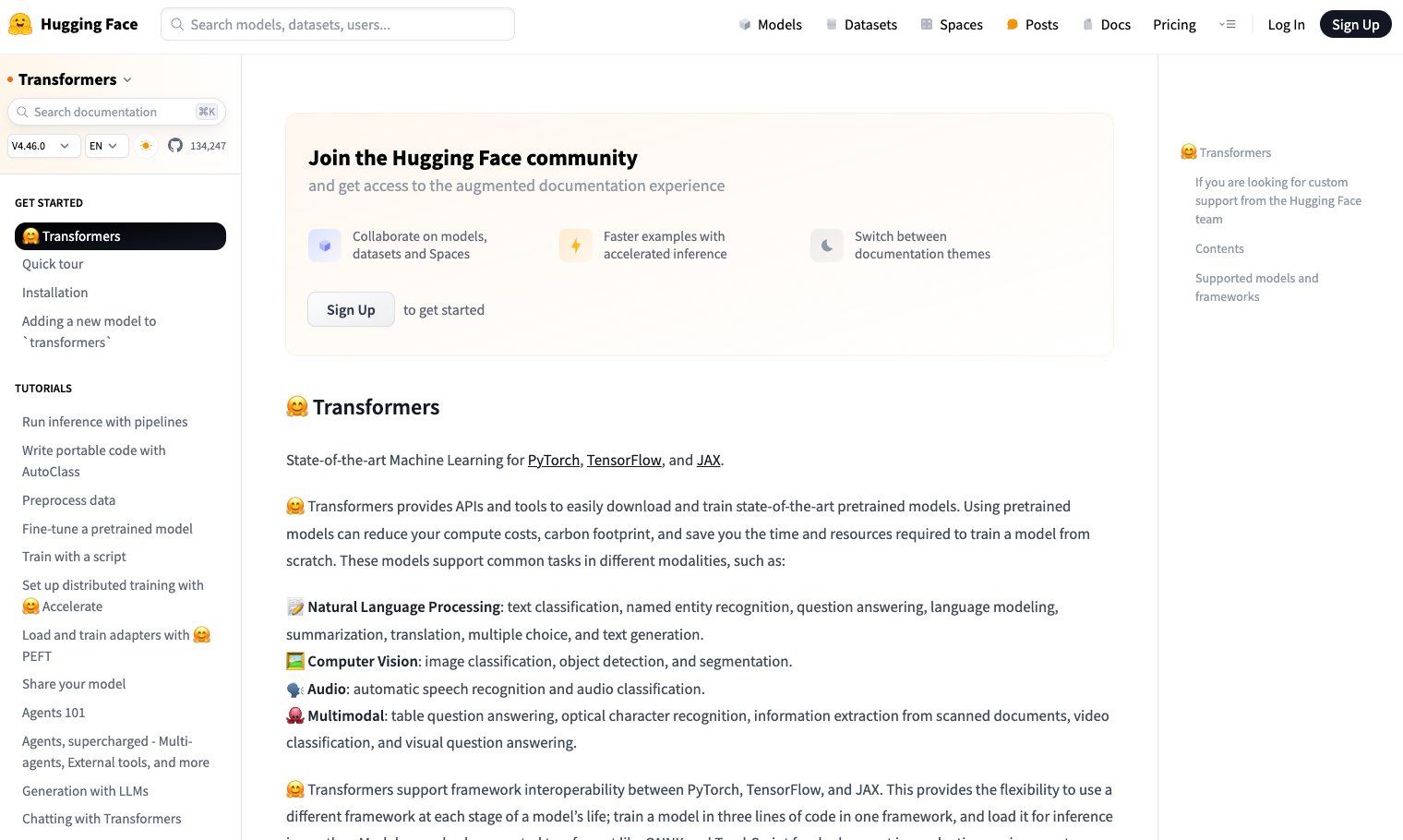The width and height of the screenshot is (1403, 840).
Task: Click the moon documentation themes icon
Action: (x=827, y=246)
